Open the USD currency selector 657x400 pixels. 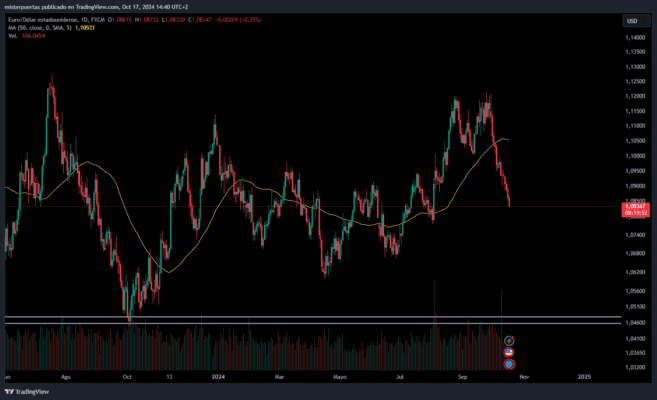[x=633, y=20]
